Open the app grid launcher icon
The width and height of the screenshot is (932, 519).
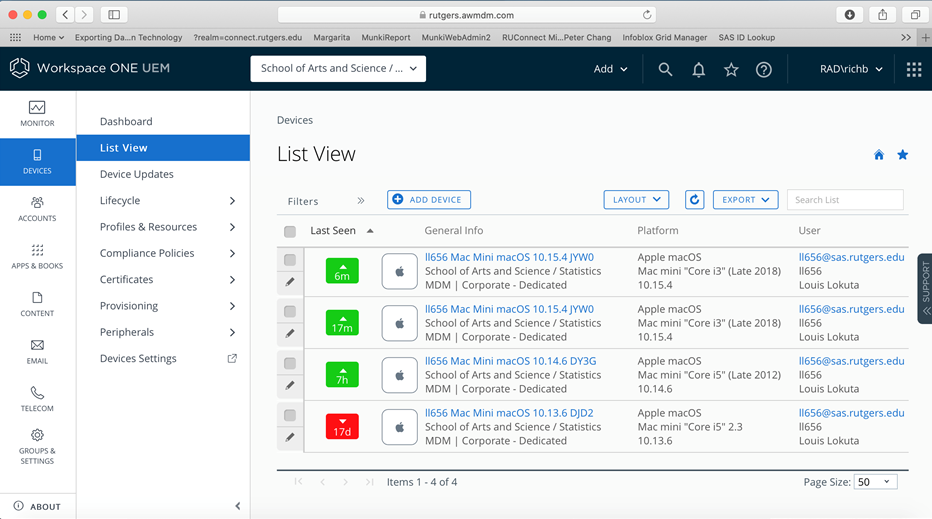914,70
